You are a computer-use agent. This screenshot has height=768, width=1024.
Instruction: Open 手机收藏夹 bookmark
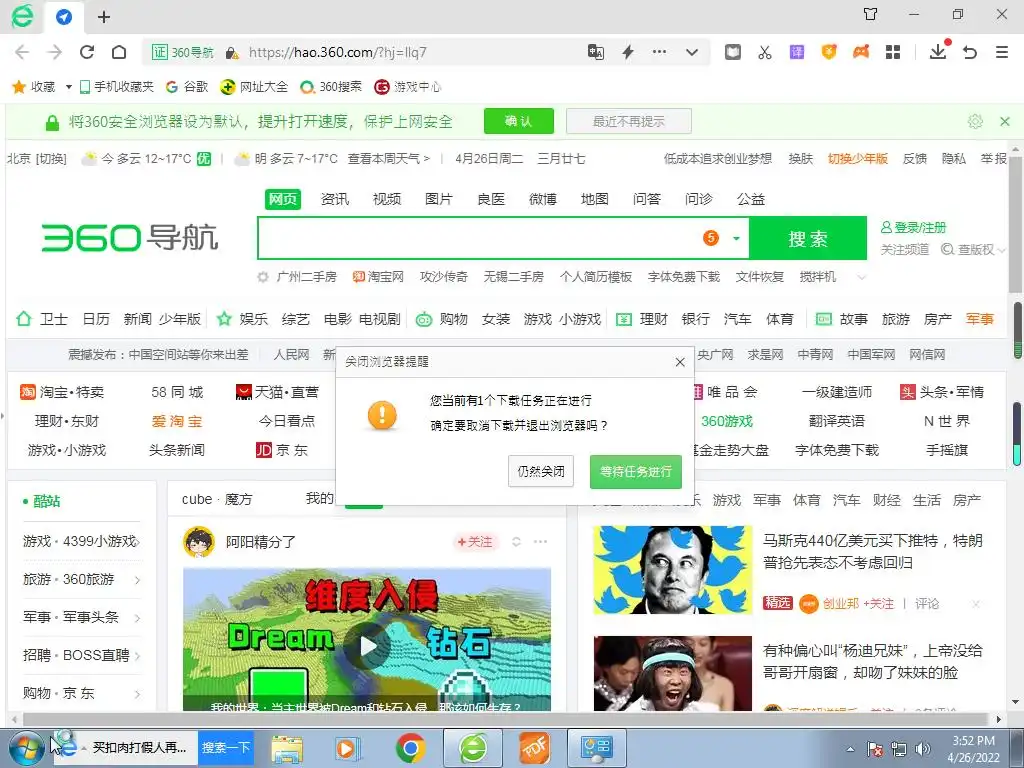click(116, 86)
